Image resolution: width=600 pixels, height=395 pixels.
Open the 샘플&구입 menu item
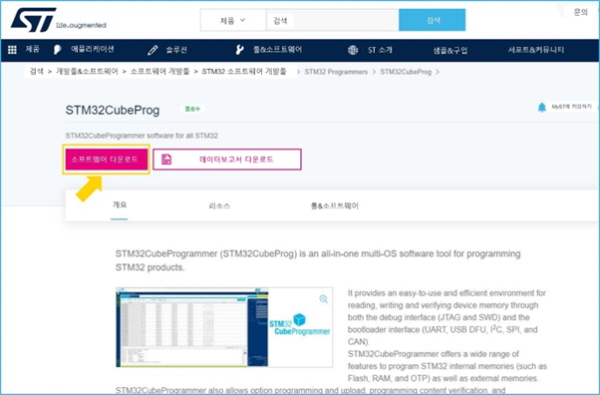pyautogui.click(x=450, y=50)
